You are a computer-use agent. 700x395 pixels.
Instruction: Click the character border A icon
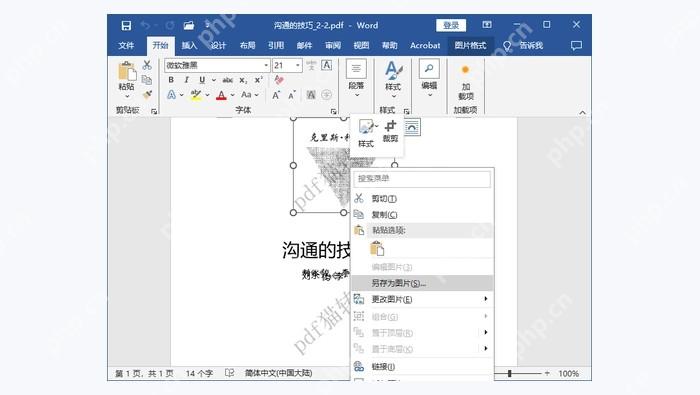coord(327,65)
